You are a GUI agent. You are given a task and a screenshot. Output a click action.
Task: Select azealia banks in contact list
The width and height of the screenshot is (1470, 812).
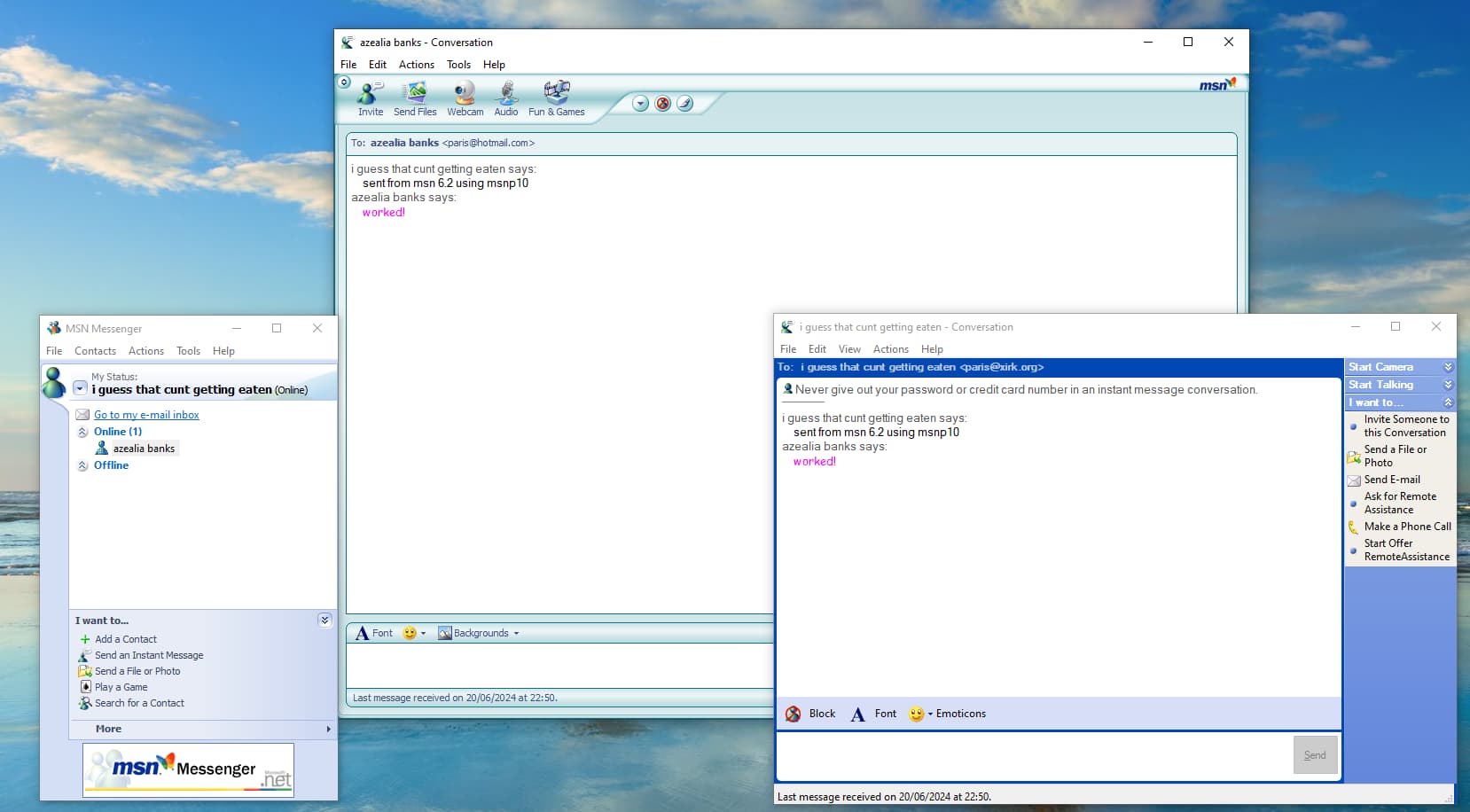pos(143,449)
